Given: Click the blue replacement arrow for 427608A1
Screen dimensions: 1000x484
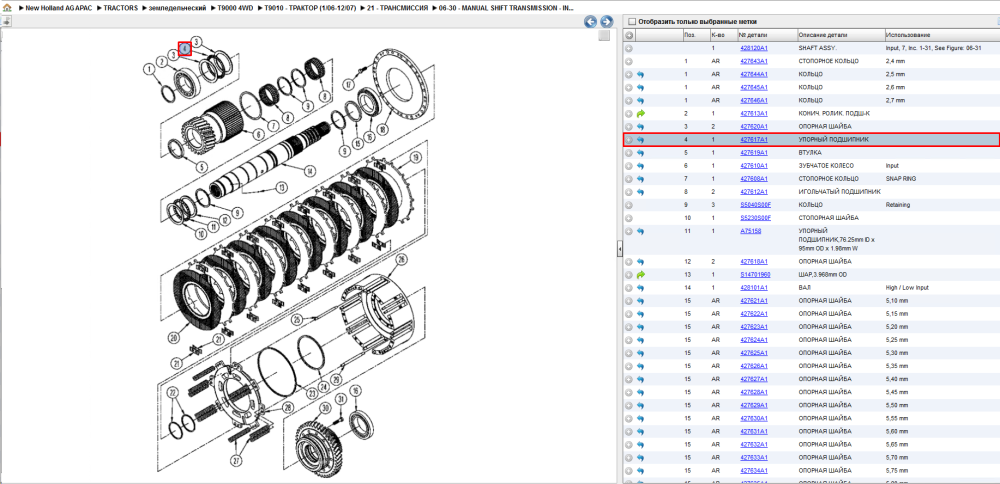Looking at the screenshot, I should coord(640,179).
